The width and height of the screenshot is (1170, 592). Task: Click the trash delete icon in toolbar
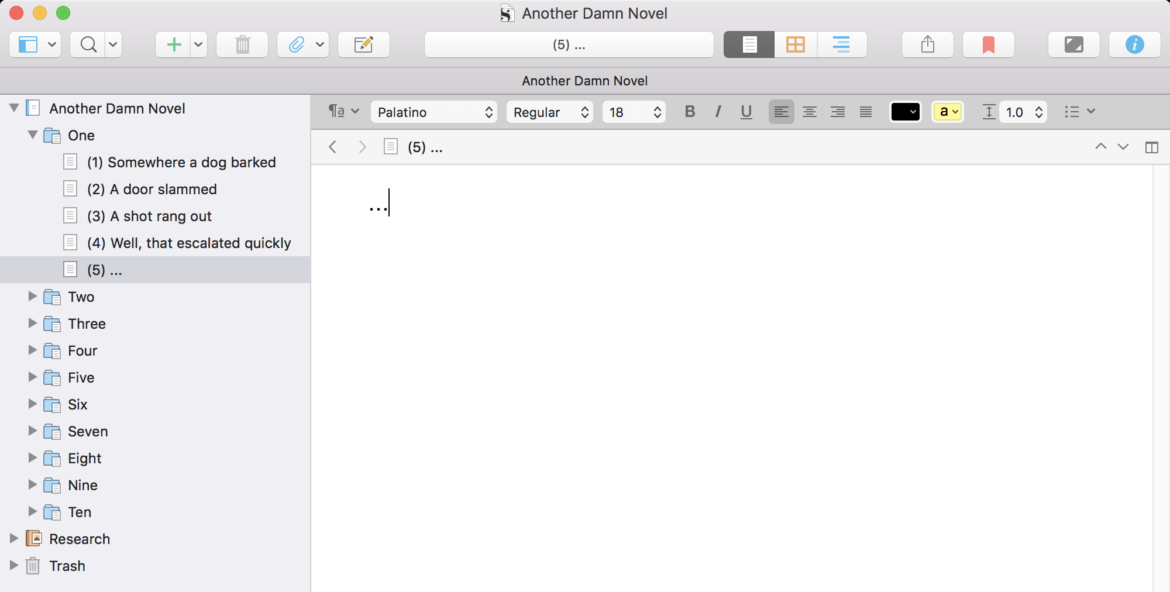(242, 45)
